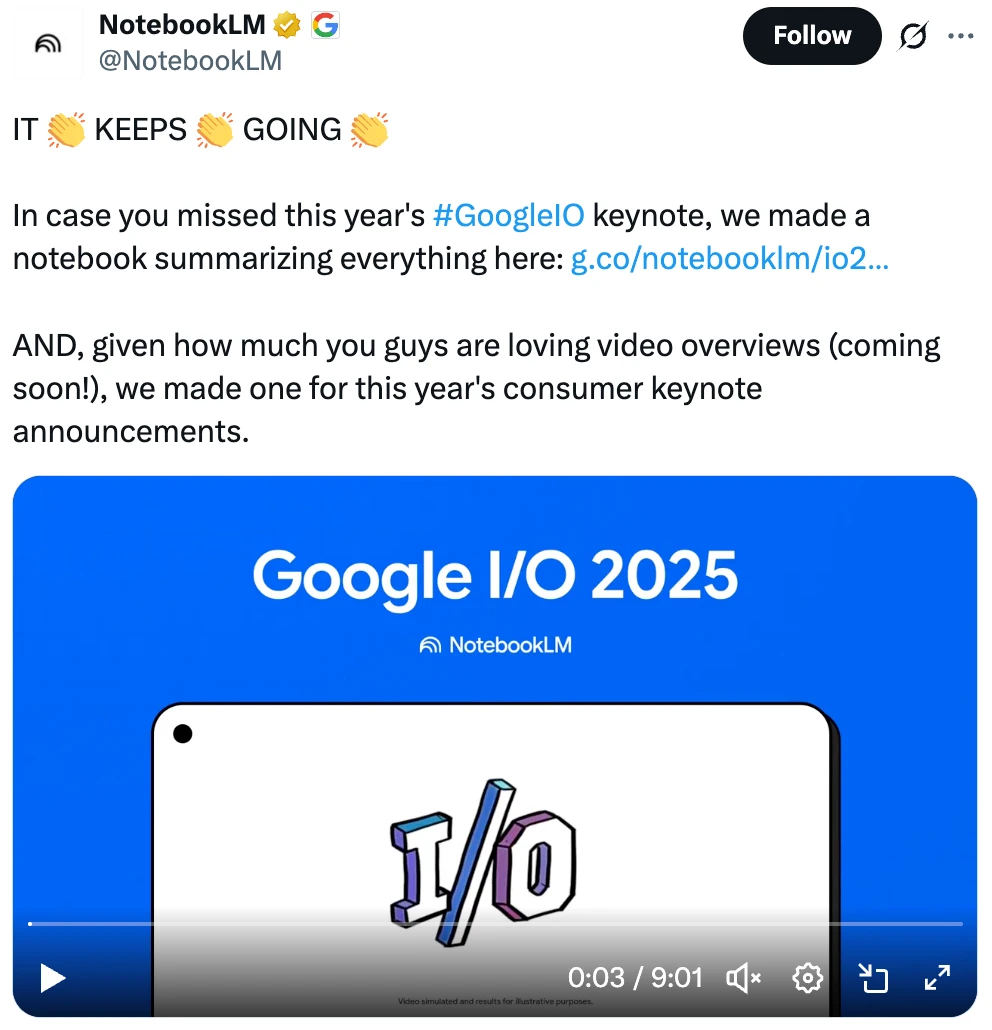Screen dimensions: 992x1030
Task: Toggle fullscreen video mode
Action: 937,978
